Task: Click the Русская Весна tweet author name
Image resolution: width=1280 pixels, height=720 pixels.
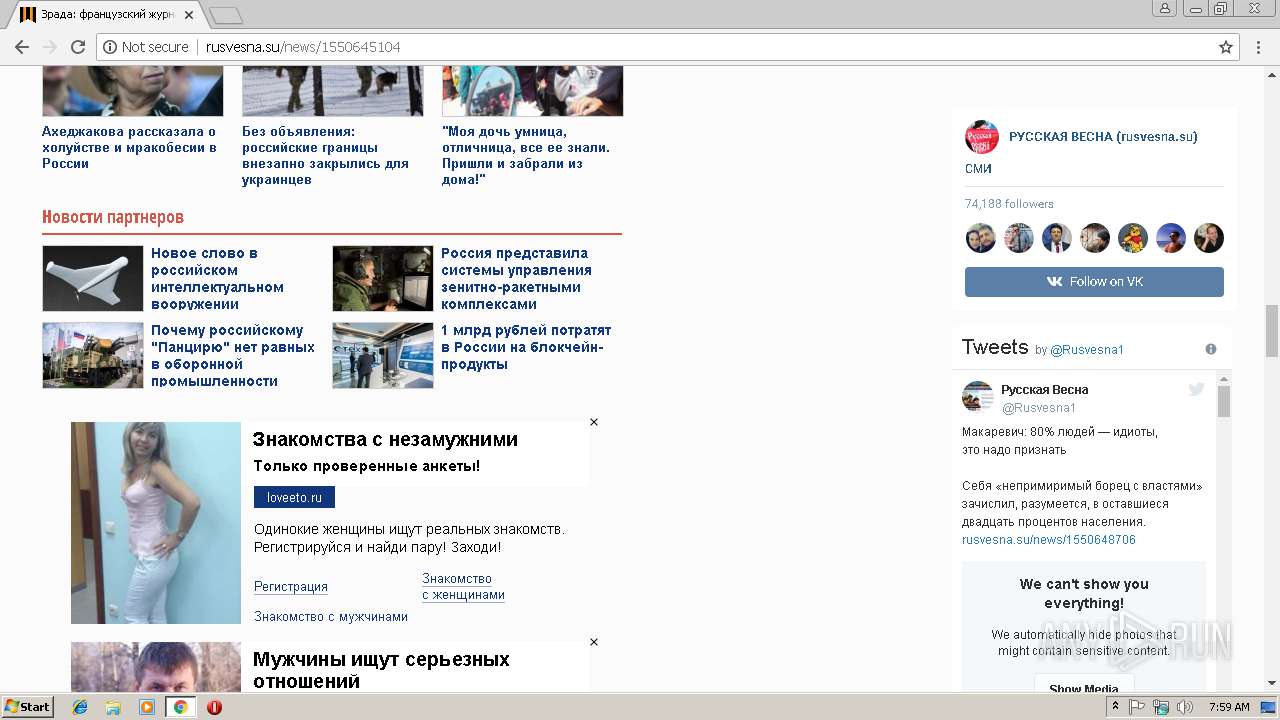Action: point(1045,390)
